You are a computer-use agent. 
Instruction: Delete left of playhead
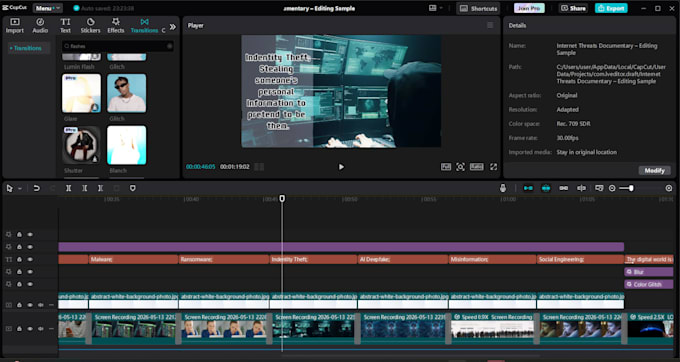point(85,188)
